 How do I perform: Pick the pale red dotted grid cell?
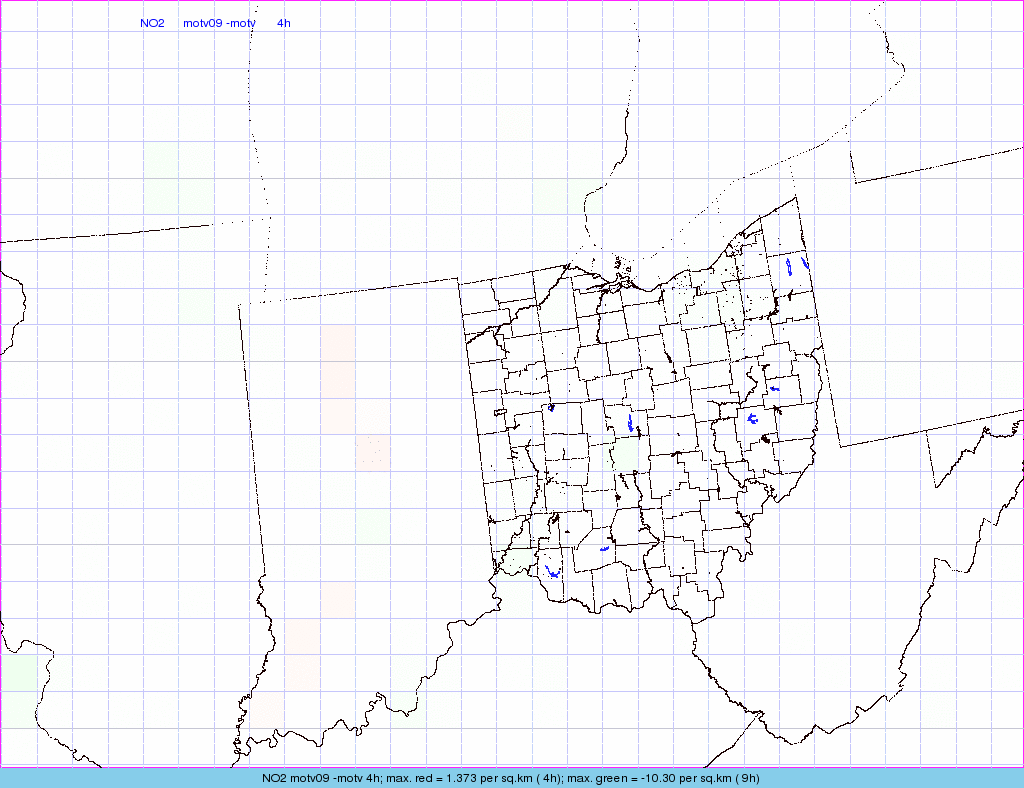(x=373, y=452)
